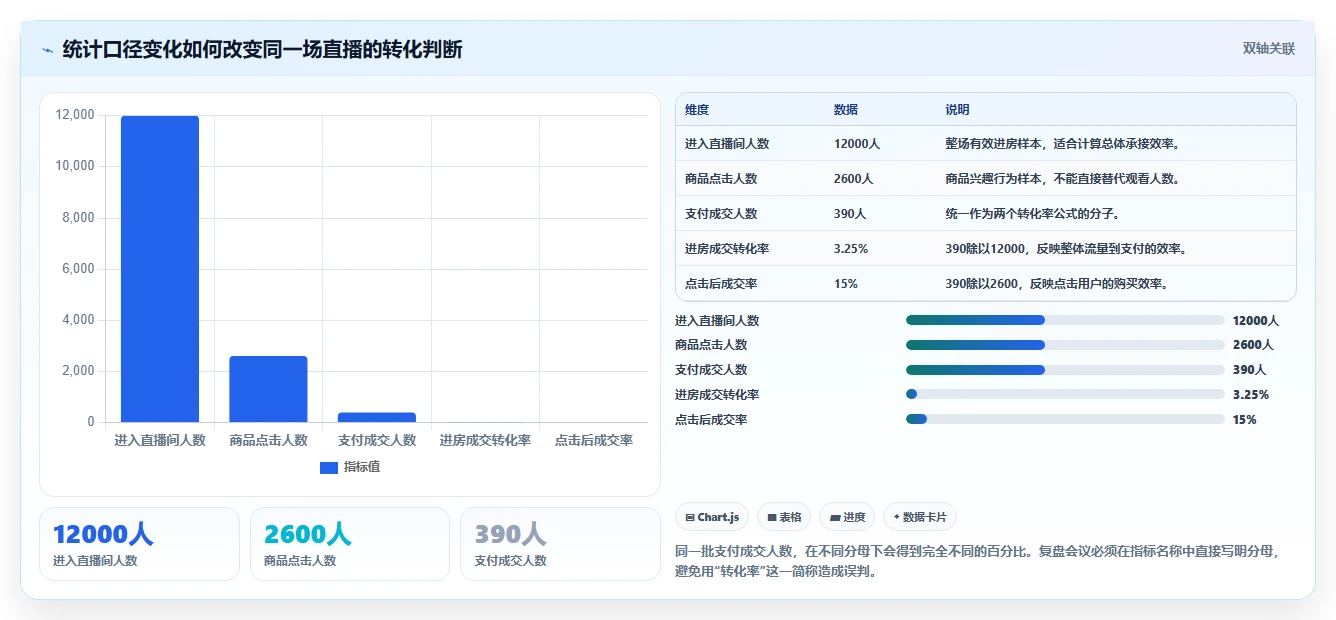Click the lightning icon beside the page title
The width and height of the screenshot is (1336, 620).
pyautogui.click(x=47, y=49)
